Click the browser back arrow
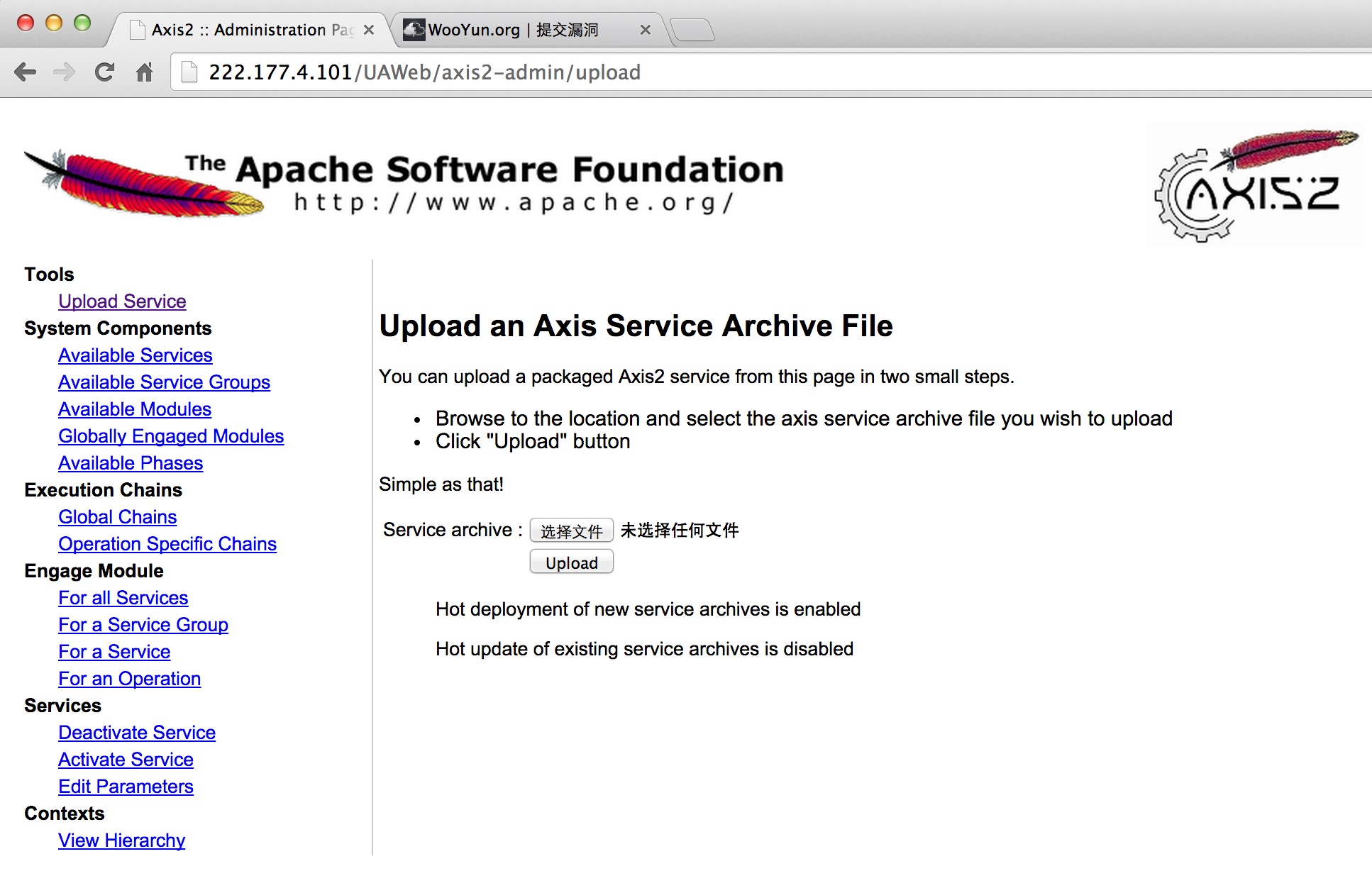This screenshot has width=1372, height=871. pyautogui.click(x=26, y=72)
